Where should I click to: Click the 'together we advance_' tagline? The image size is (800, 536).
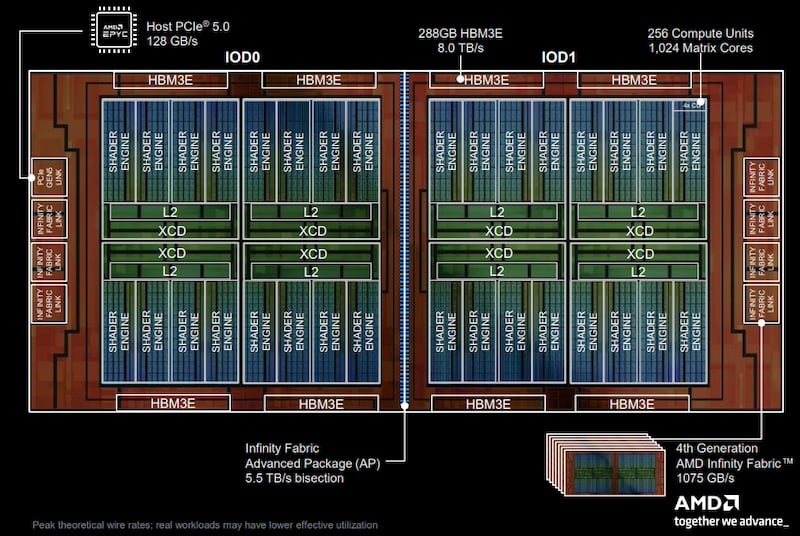pos(731,522)
